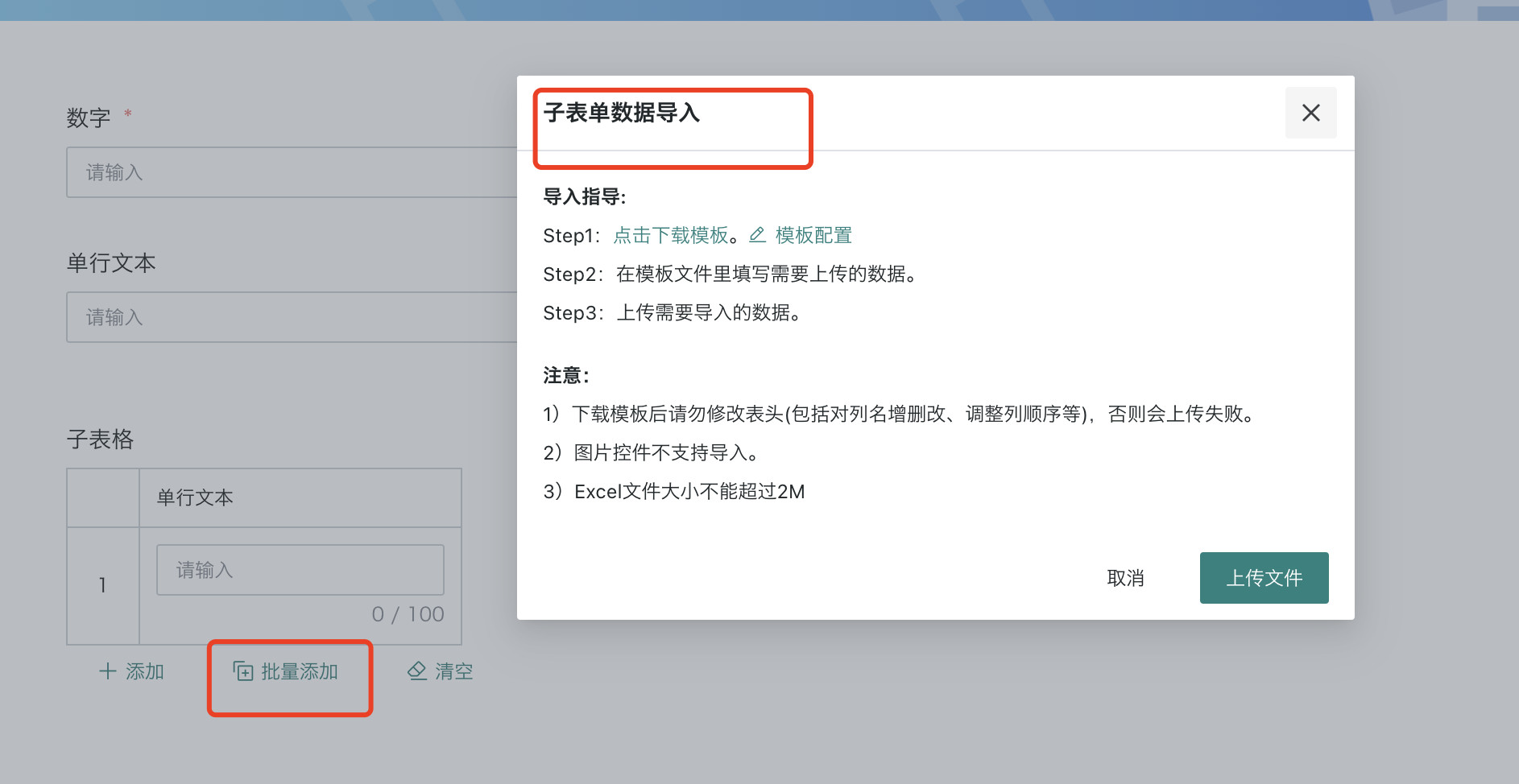Click 添加 to add a row

145,671
